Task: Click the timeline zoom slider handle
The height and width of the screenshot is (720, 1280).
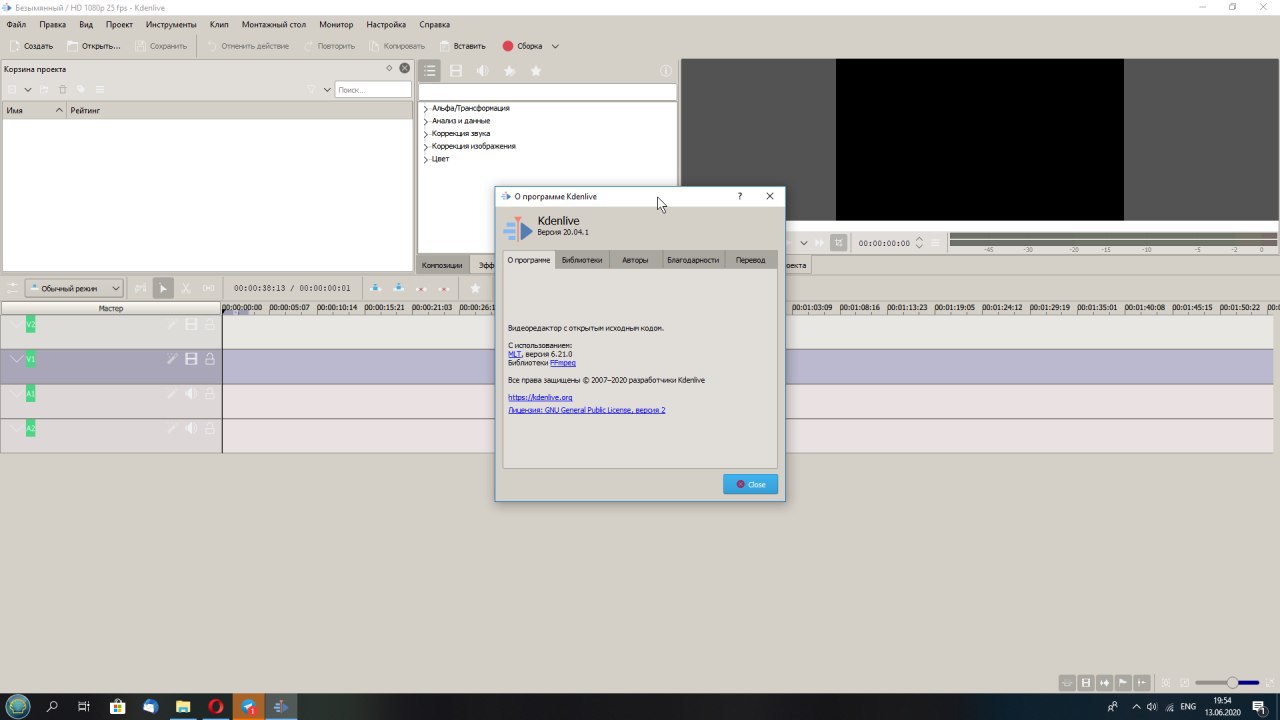Action: click(x=1232, y=683)
